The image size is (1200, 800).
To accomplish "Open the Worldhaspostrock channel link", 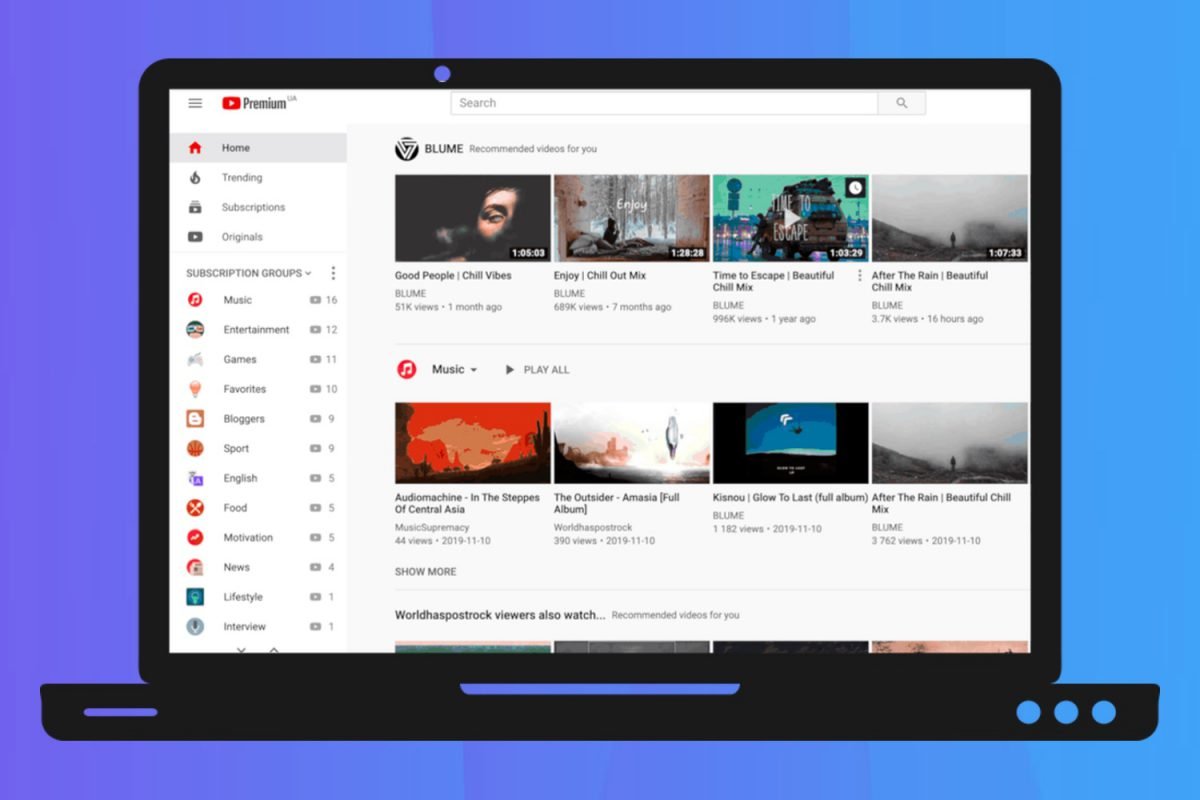I will (x=595, y=527).
